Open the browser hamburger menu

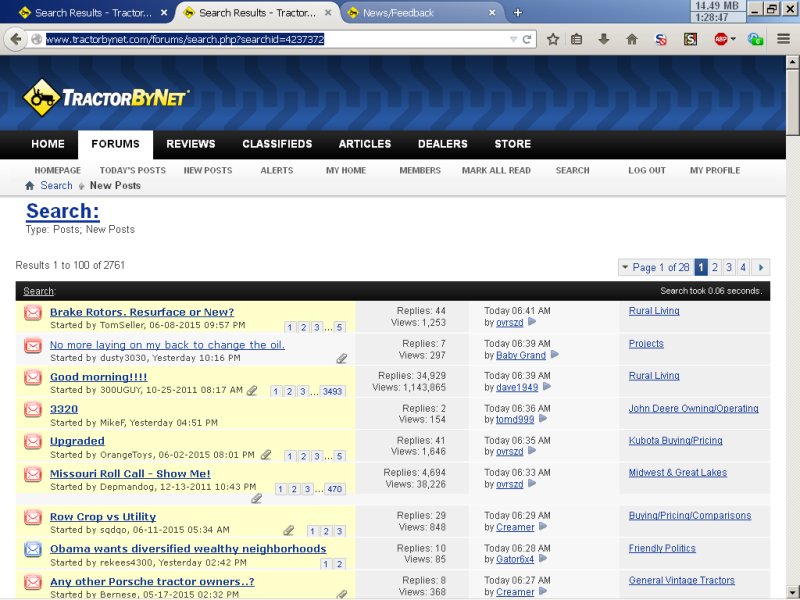coord(784,39)
